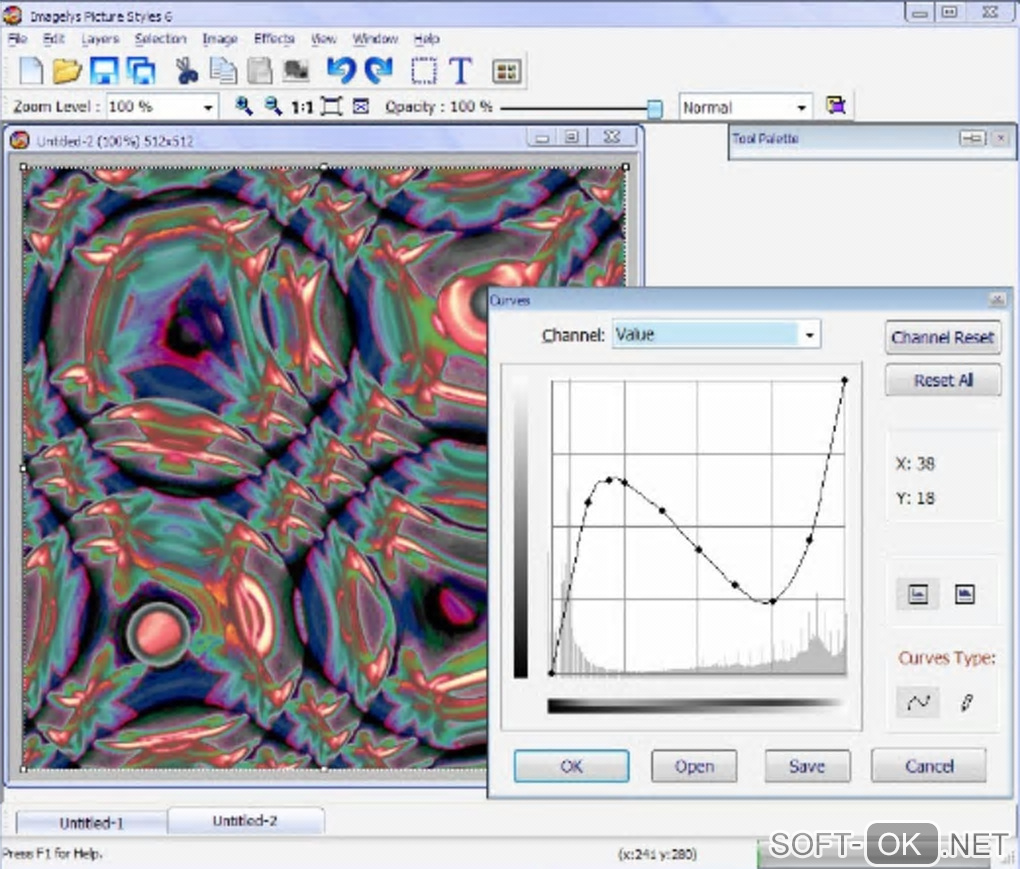The width and height of the screenshot is (1020, 869).
Task: Click the Opacity slider handle
Action: 655,109
